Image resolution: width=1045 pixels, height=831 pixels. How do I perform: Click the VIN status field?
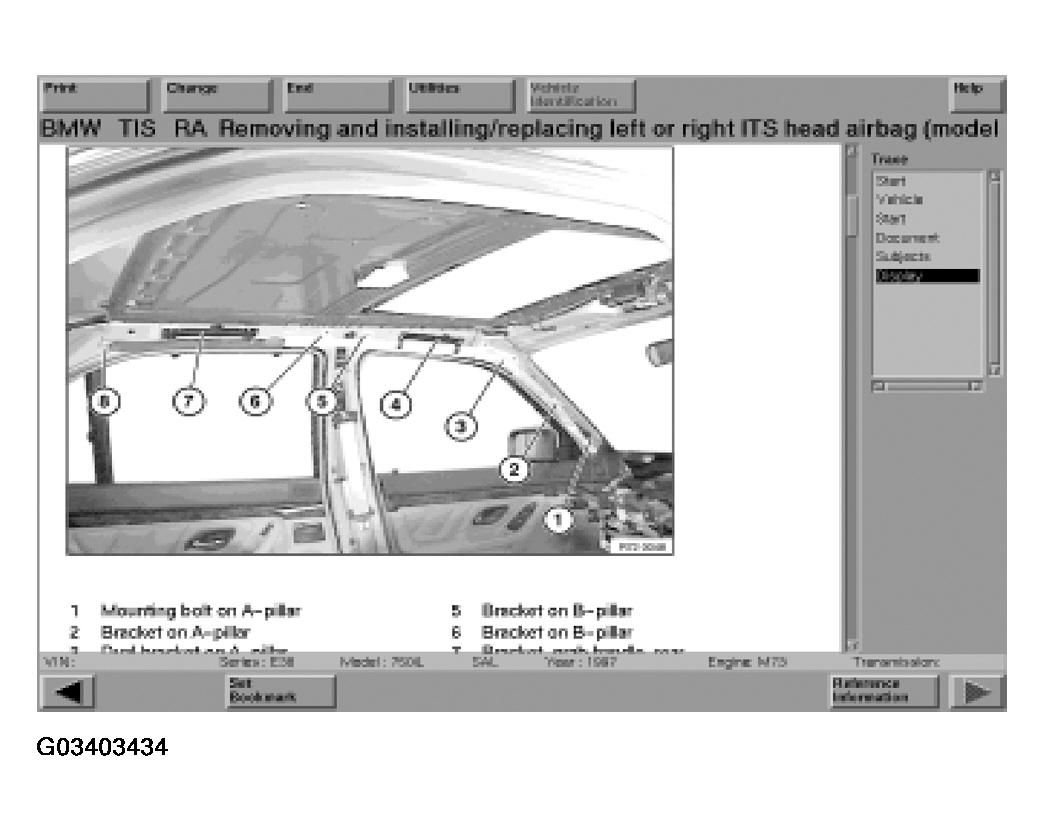(59, 662)
